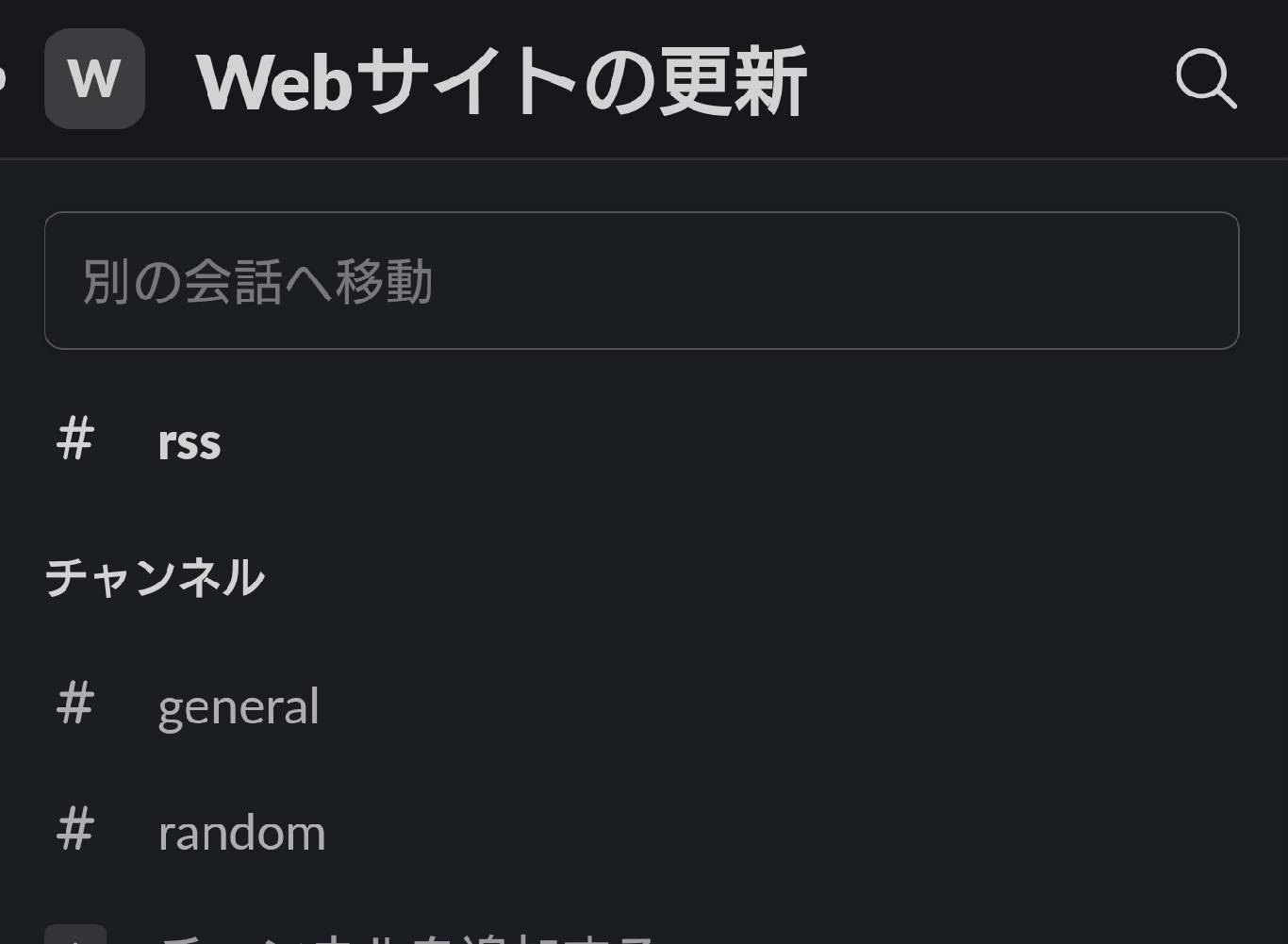Viewport: 1288px width, 944px height.
Task: Open the random channel
Action: [241, 830]
